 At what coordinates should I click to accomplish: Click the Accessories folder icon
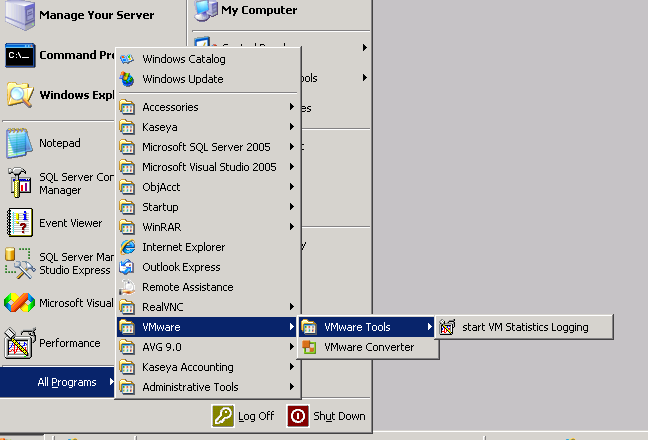(127, 107)
